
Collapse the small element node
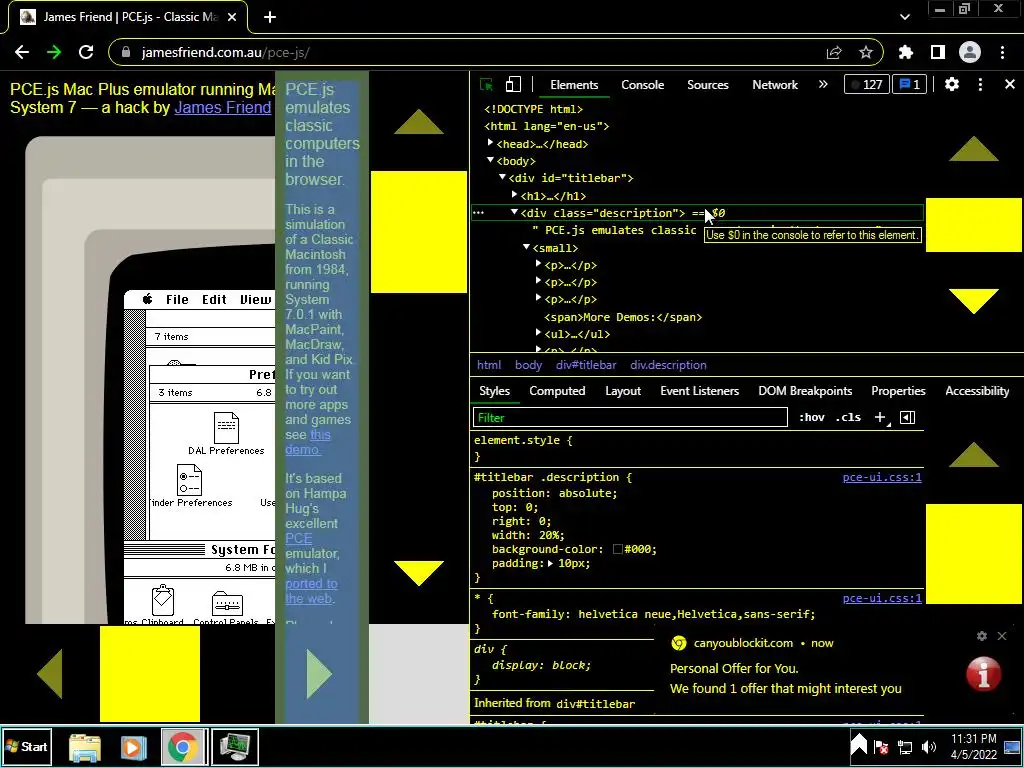(526, 247)
